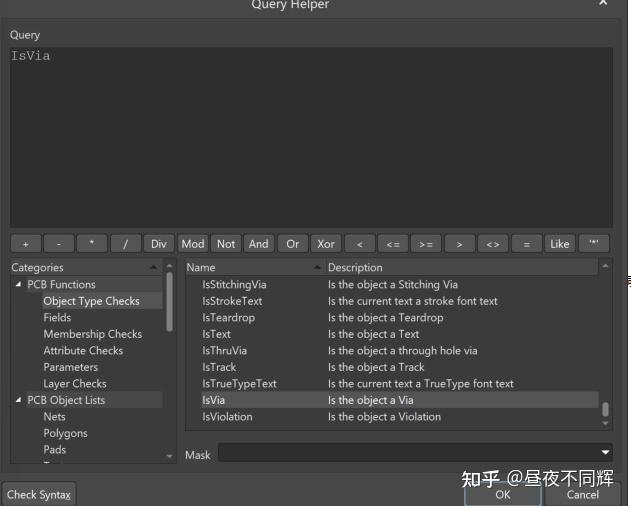Click the function list scroll-up arrow
Viewport: 631px width, 506px height.
click(x=605, y=266)
